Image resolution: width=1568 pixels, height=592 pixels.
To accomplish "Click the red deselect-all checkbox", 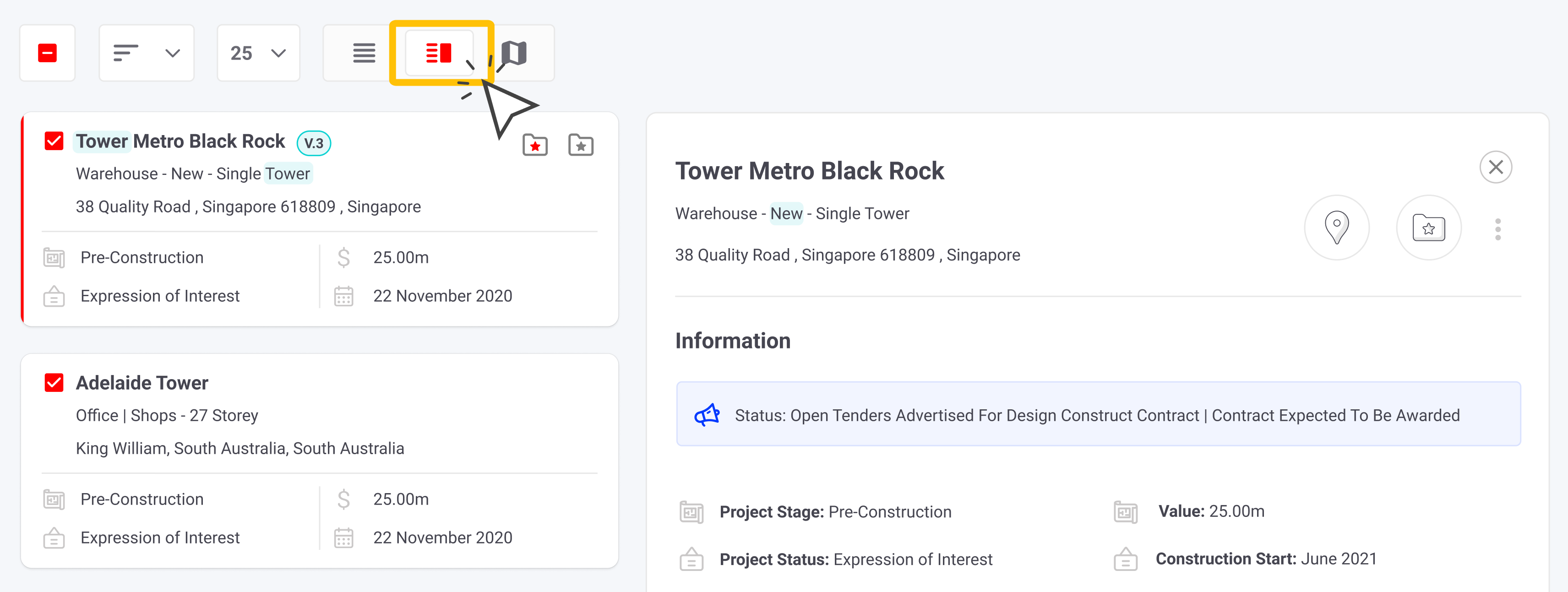I will [x=48, y=53].
